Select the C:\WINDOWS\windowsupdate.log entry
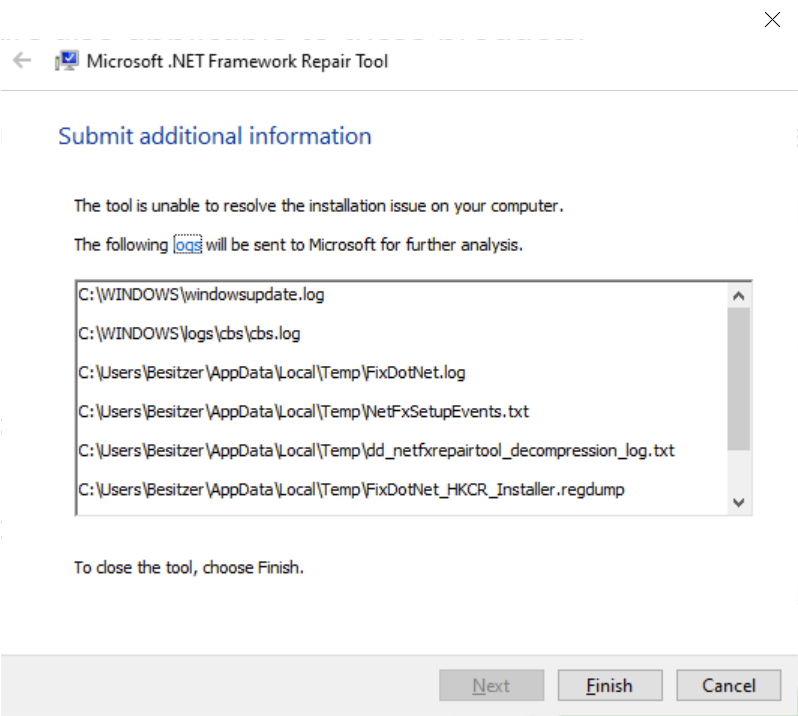798x716 pixels. click(201, 295)
